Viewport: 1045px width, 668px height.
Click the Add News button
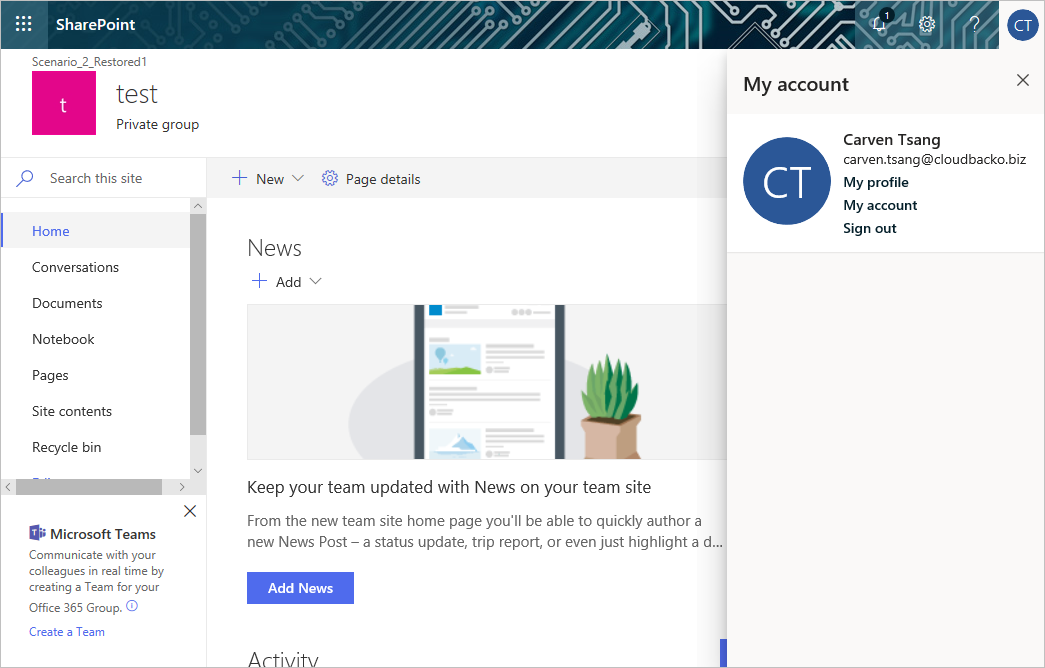click(x=301, y=588)
